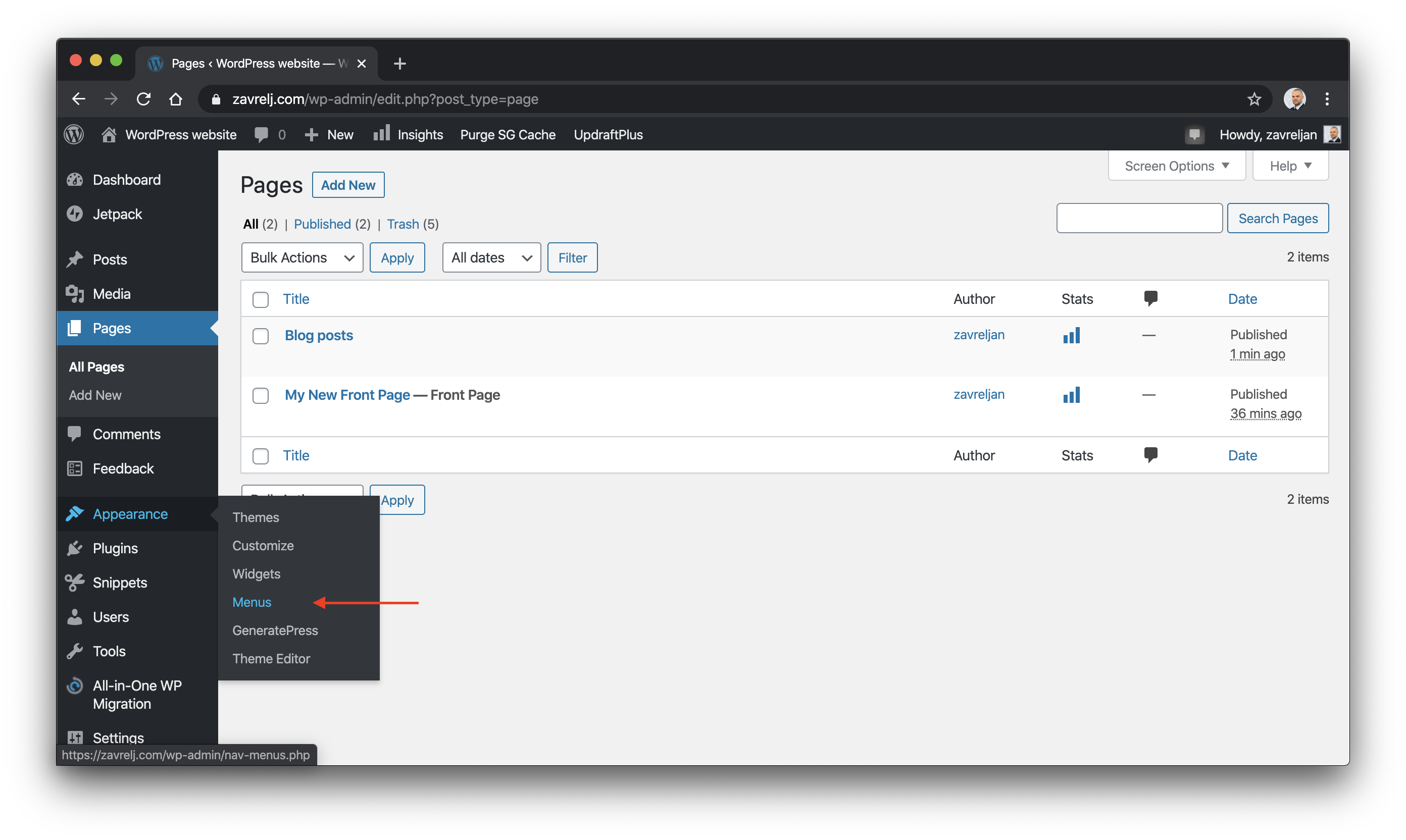Click the browser forward arrow

pyautogui.click(x=111, y=99)
